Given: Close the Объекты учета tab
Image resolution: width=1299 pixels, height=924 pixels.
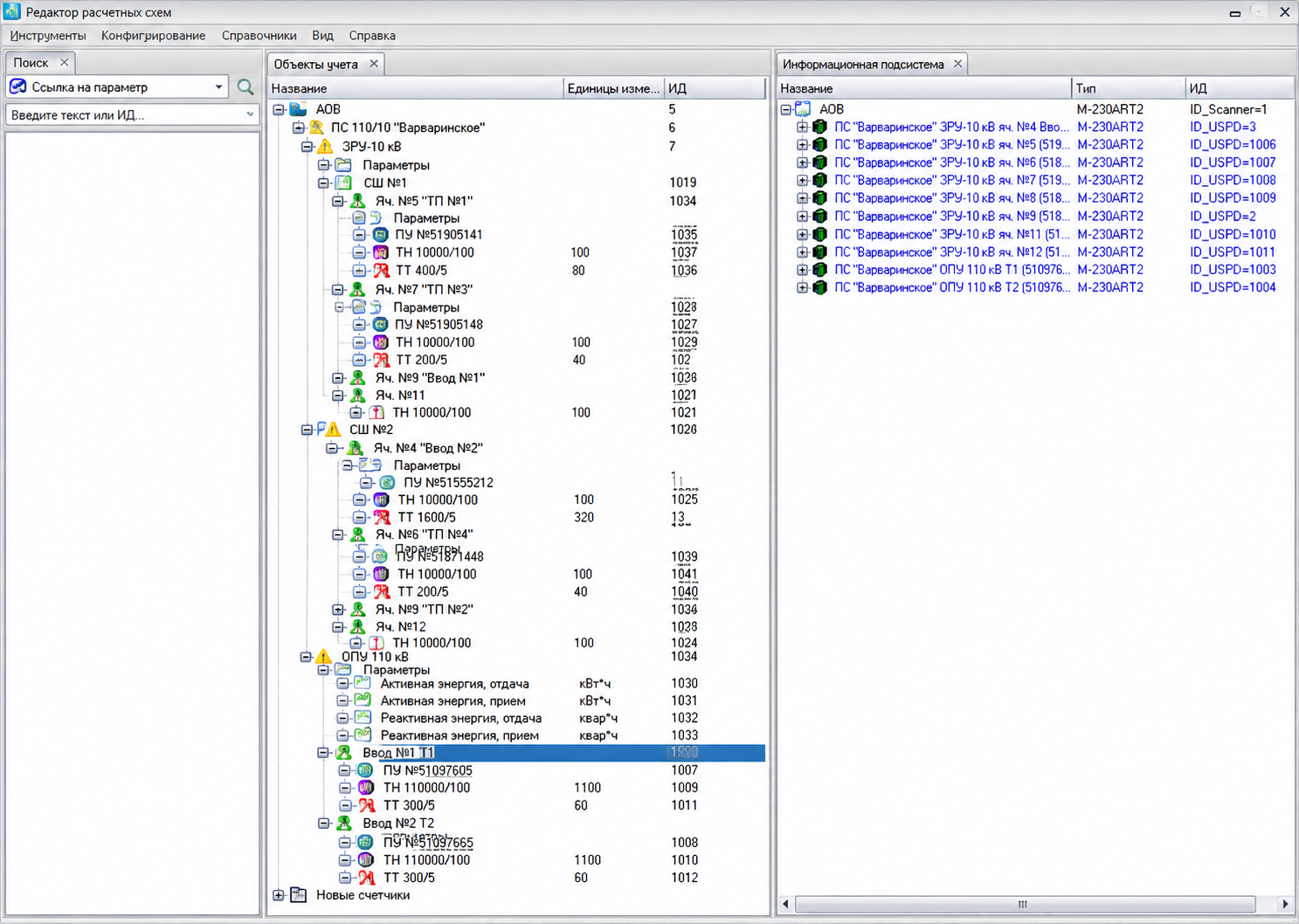Looking at the screenshot, I should tap(374, 64).
